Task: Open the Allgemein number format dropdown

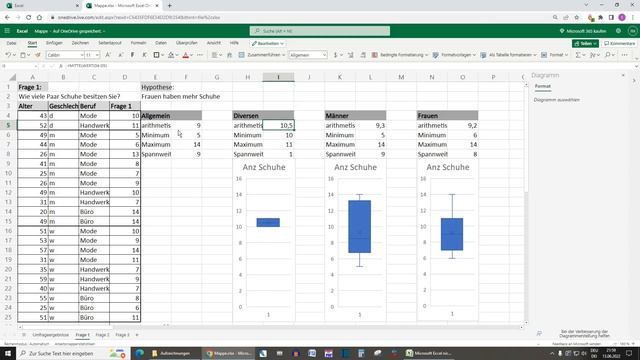Action: pos(308,55)
